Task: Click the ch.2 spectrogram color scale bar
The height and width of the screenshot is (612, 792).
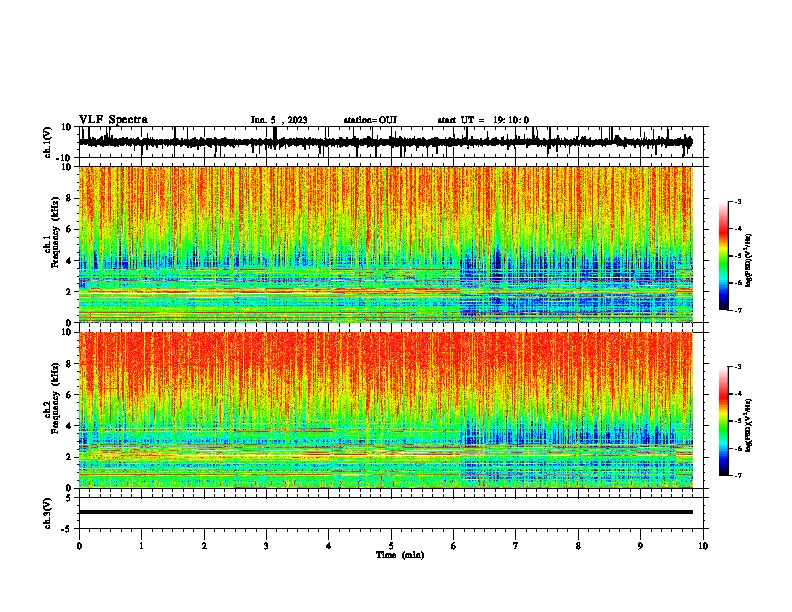Action: [723, 421]
